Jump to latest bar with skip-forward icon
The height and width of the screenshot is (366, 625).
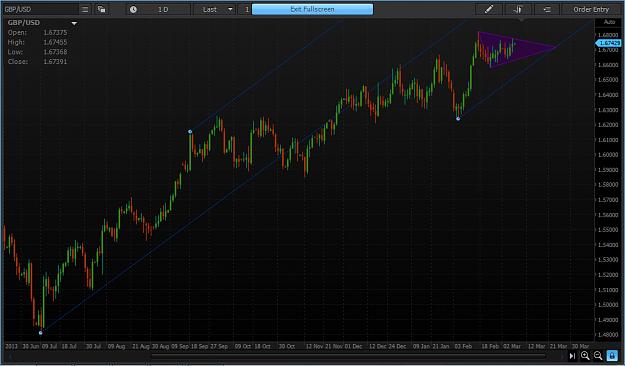click(572, 356)
